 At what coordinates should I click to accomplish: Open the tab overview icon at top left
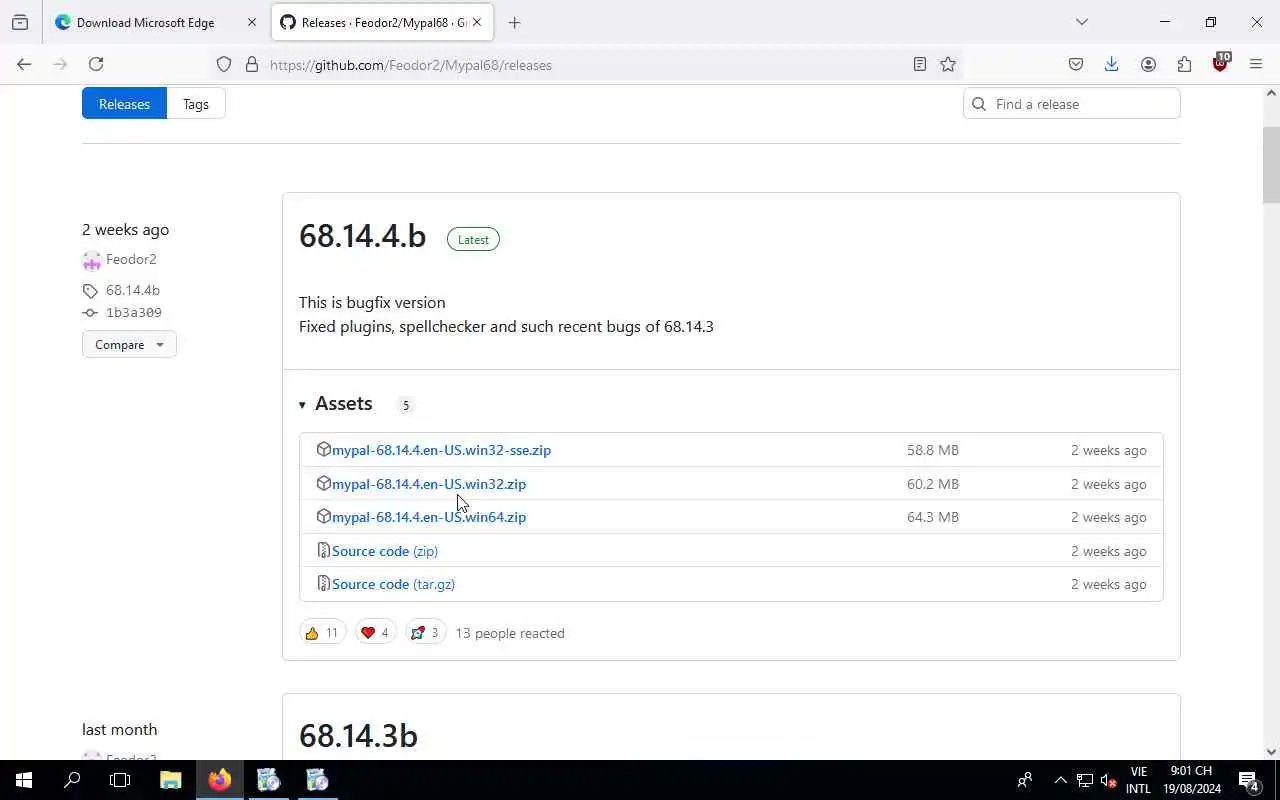tap(20, 22)
